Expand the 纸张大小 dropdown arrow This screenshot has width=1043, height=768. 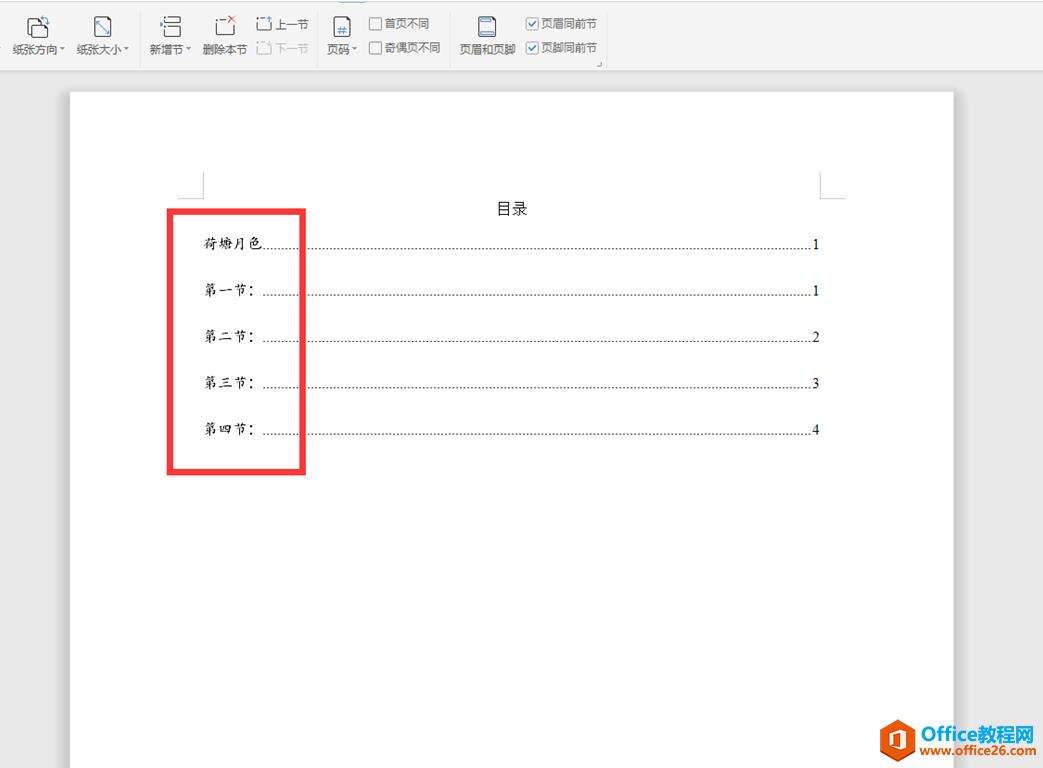[126, 49]
